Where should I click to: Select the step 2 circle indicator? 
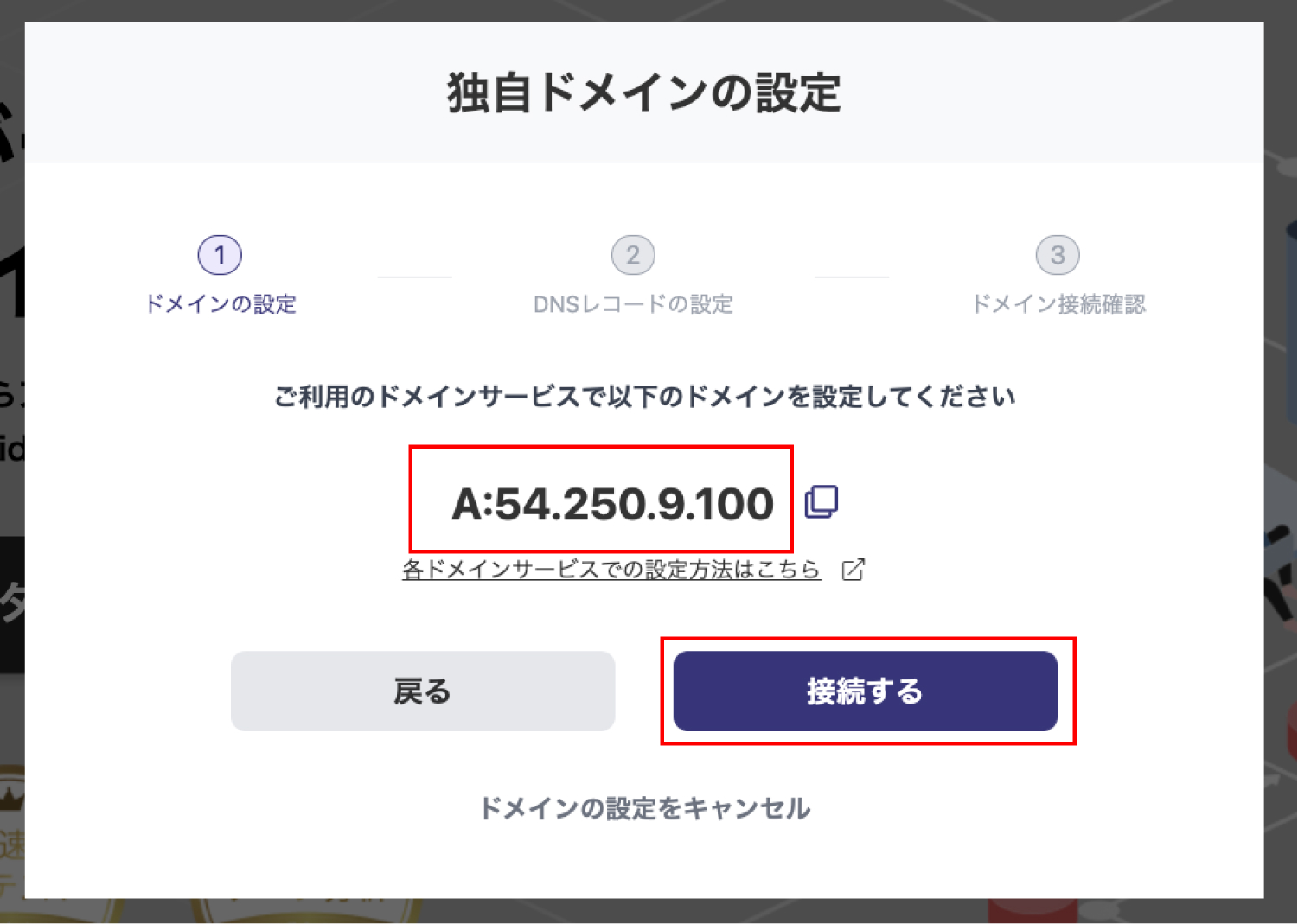tap(633, 255)
